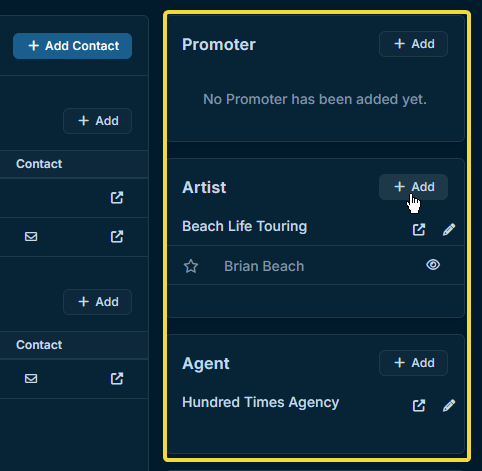Click lower Add button in left panel
Viewport: 482px width, 471px height.
pyautogui.click(x=97, y=302)
